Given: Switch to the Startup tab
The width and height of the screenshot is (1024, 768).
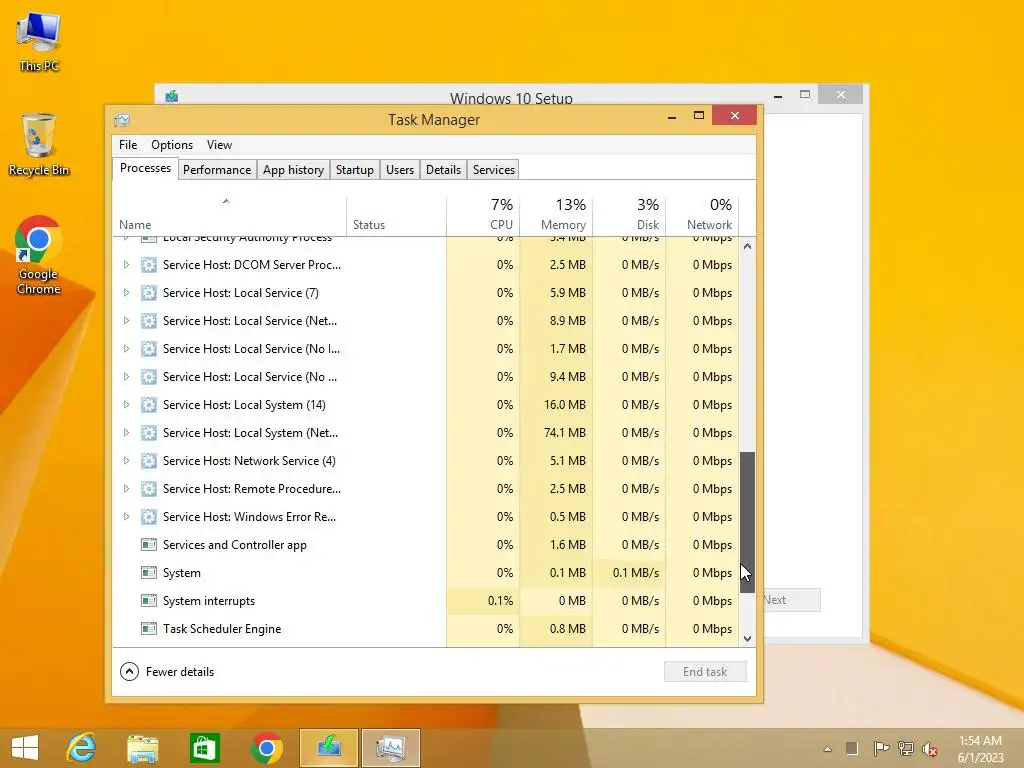Looking at the screenshot, I should tap(355, 170).
